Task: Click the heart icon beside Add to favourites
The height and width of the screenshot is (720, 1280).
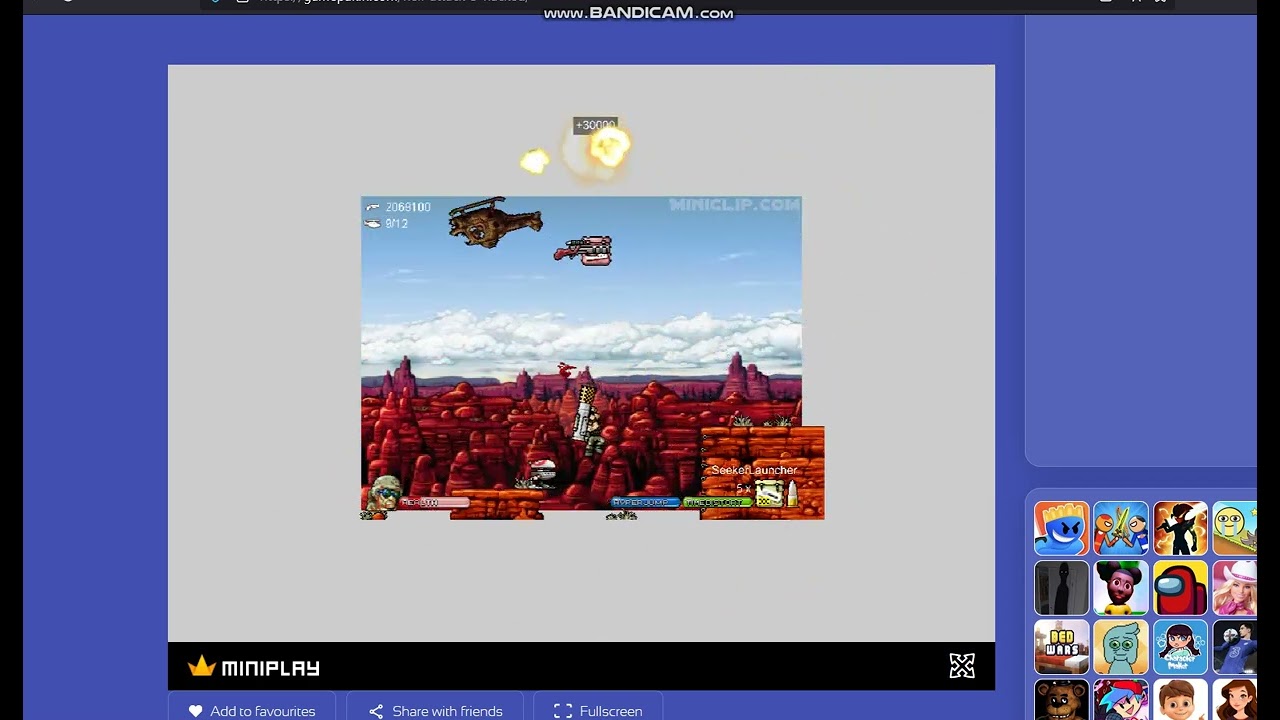Action: pyautogui.click(x=195, y=711)
